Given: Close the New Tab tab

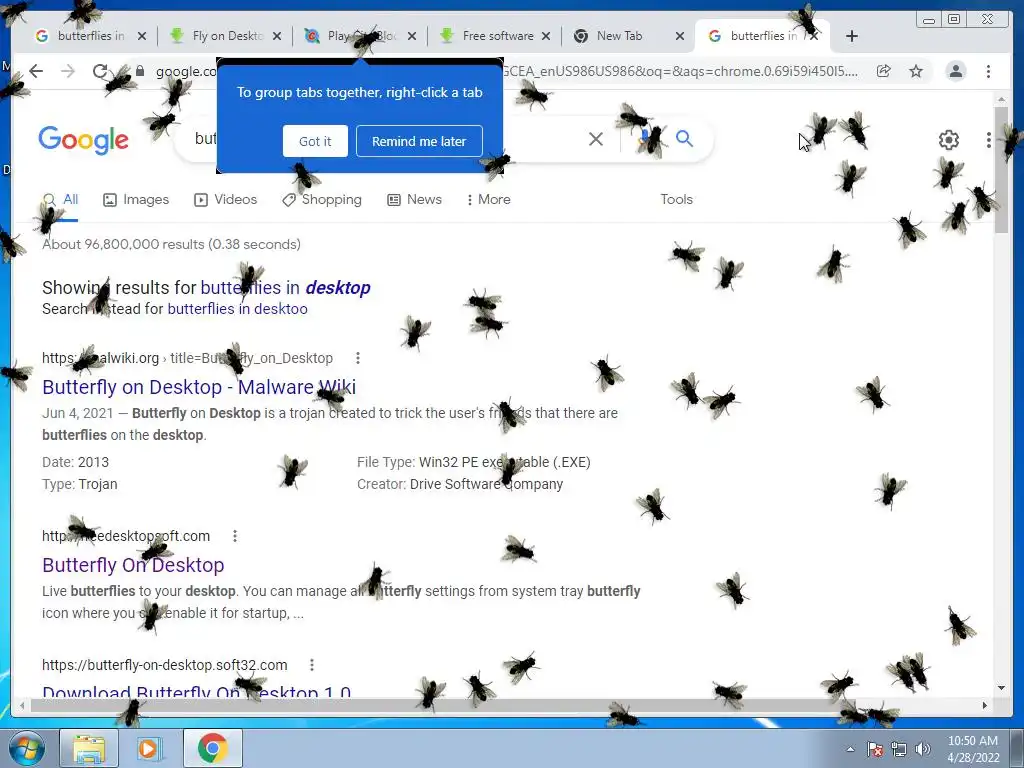Looking at the screenshot, I should (680, 36).
